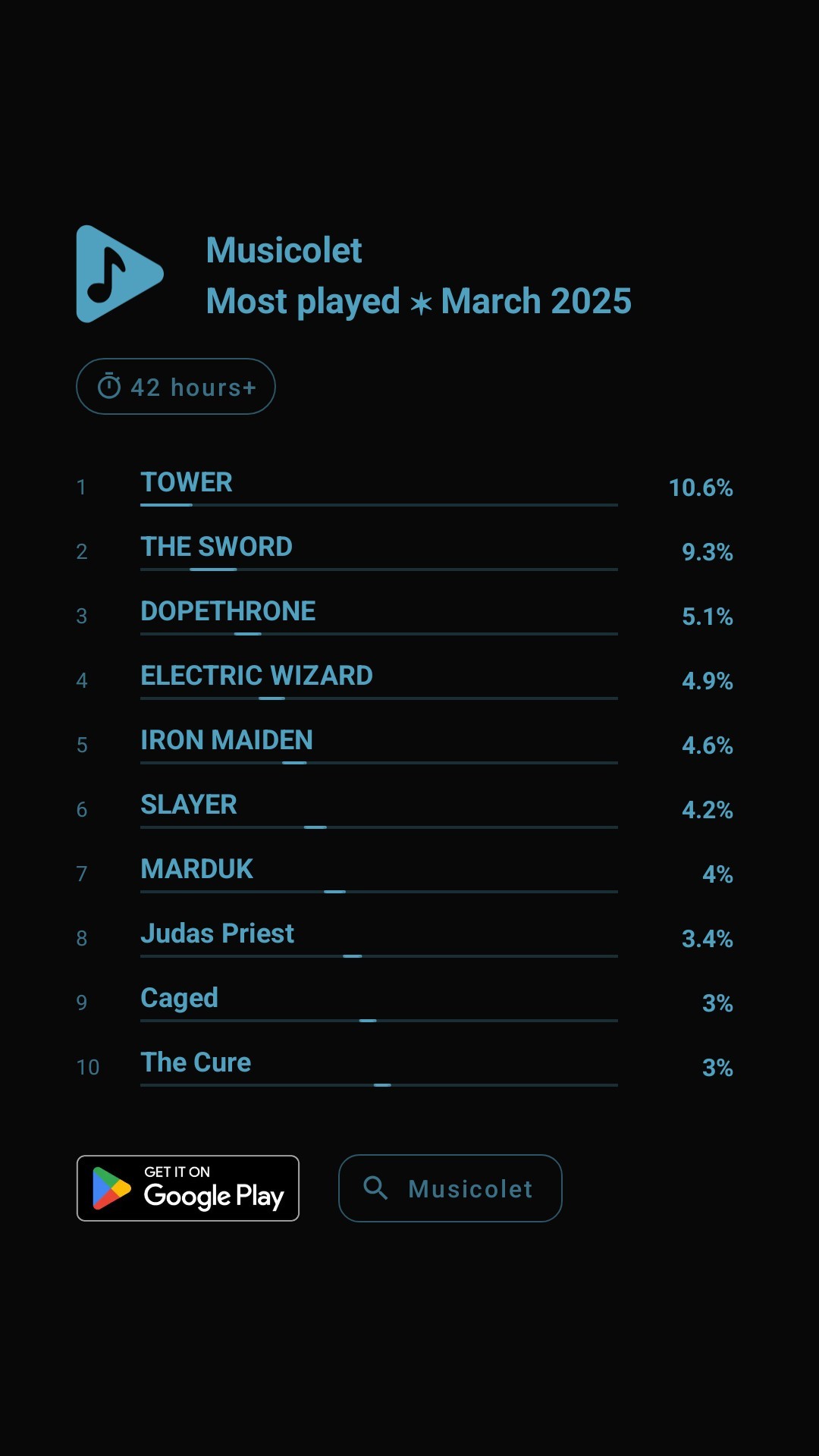Click the star separator before March 2025
The image size is (819, 1456).
point(421,303)
